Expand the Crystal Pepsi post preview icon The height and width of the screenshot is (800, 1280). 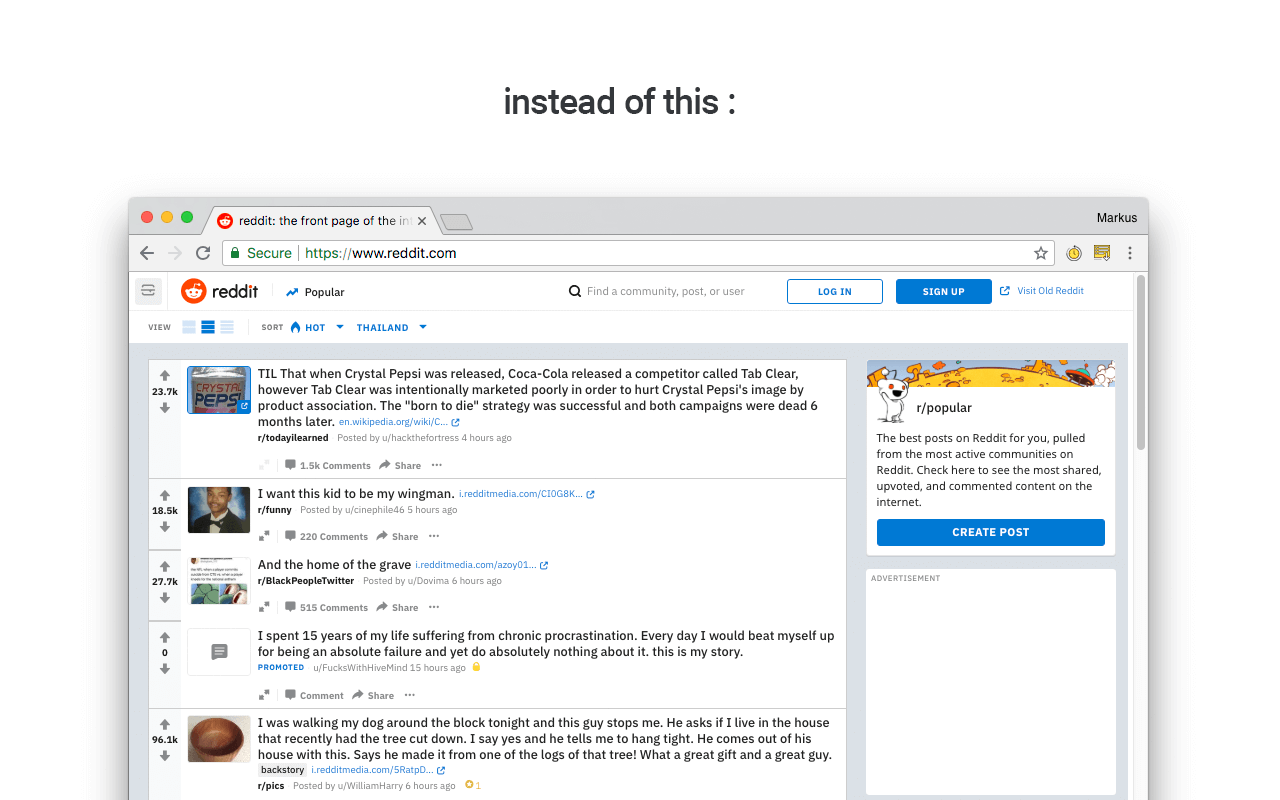coord(264,465)
